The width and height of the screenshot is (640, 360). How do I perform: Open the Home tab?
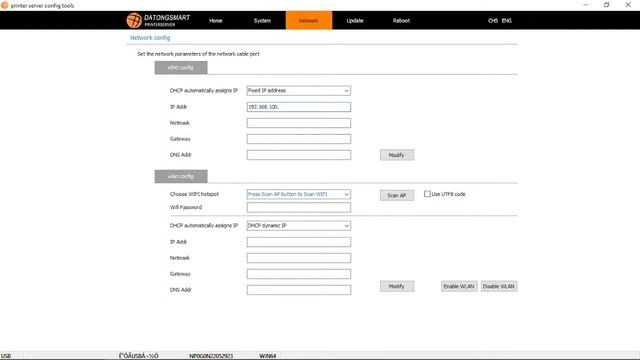(216, 20)
